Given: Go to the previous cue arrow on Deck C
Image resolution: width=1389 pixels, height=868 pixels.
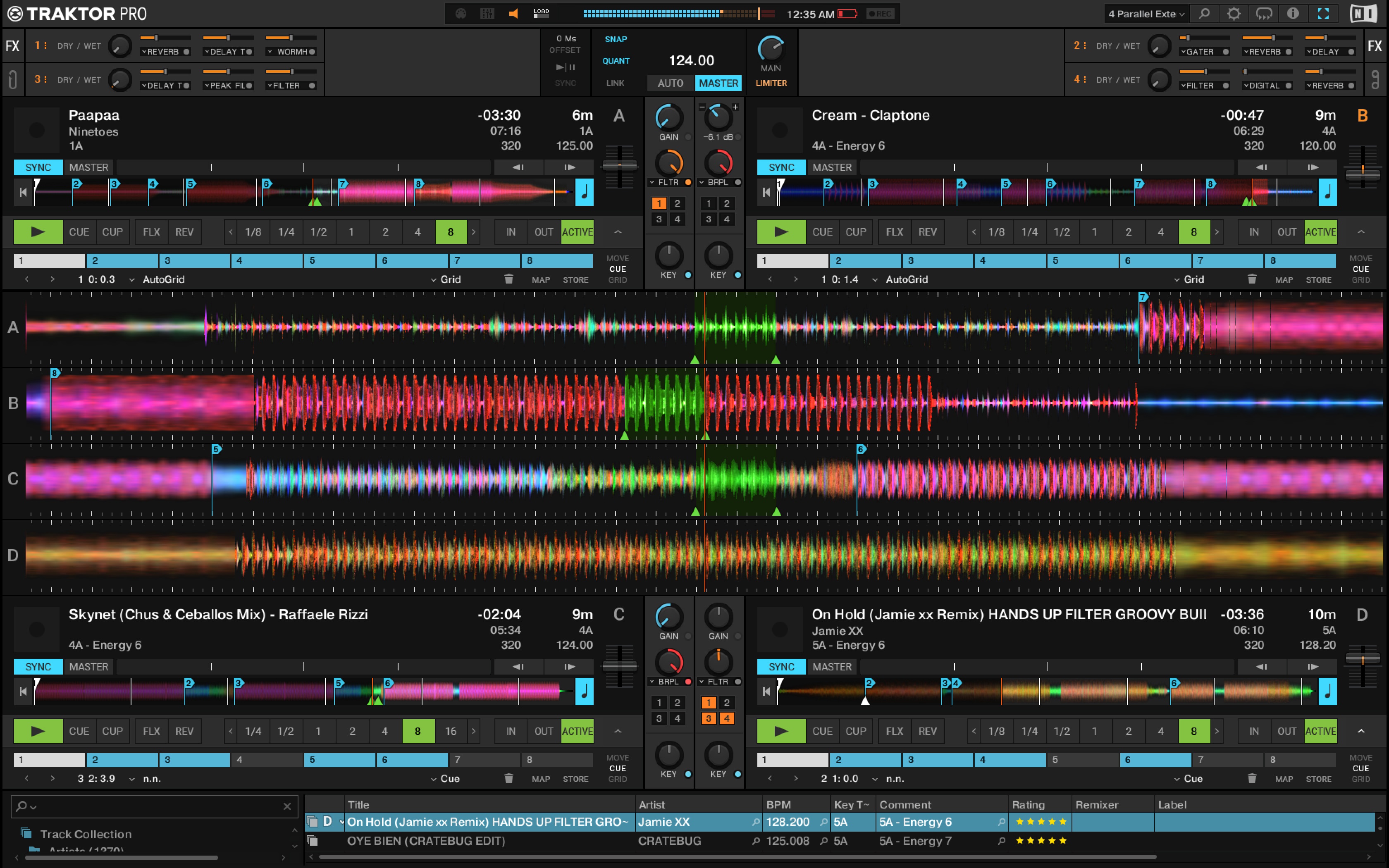Looking at the screenshot, I should pos(26,778).
